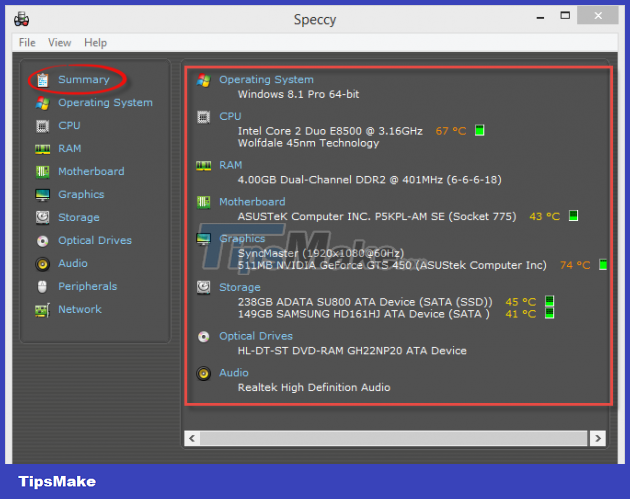Viewport: 630px width, 499px height.
Task: Click the 41 °C SAMSUNG temperature value
Action: tap(521, 314)
